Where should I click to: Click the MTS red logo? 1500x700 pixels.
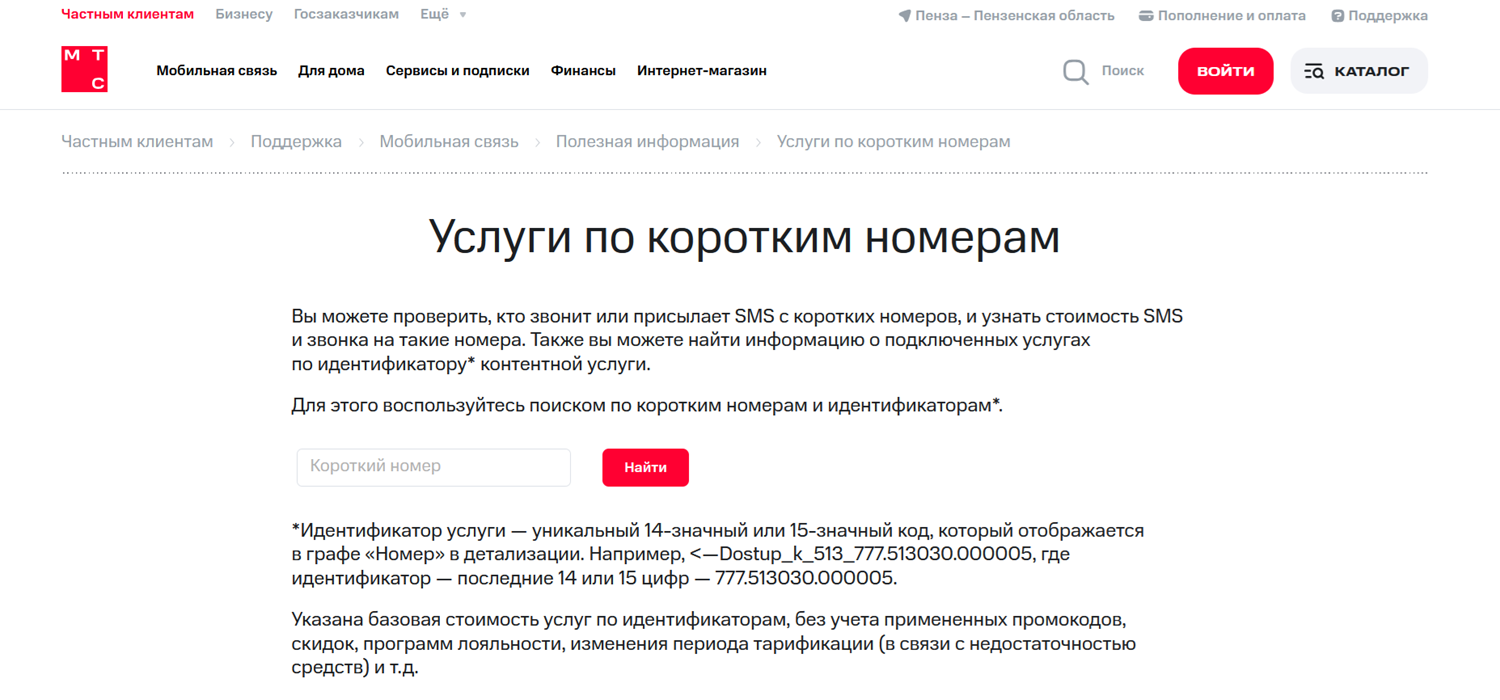(84, 69)
